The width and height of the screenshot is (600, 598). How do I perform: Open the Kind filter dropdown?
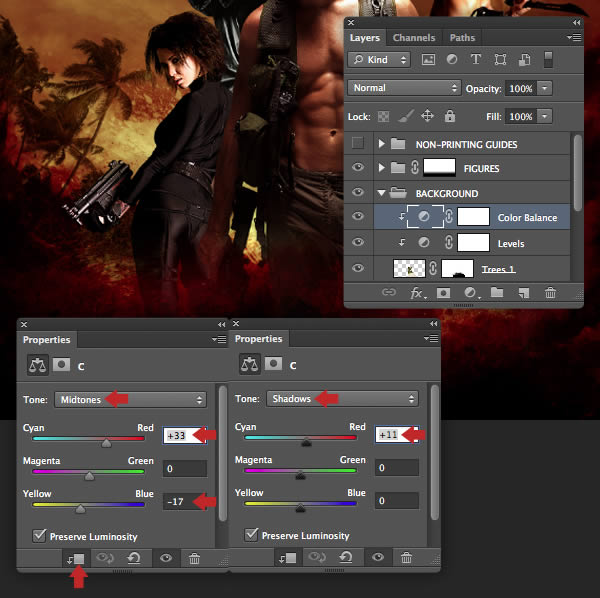(x=379, y=60)
